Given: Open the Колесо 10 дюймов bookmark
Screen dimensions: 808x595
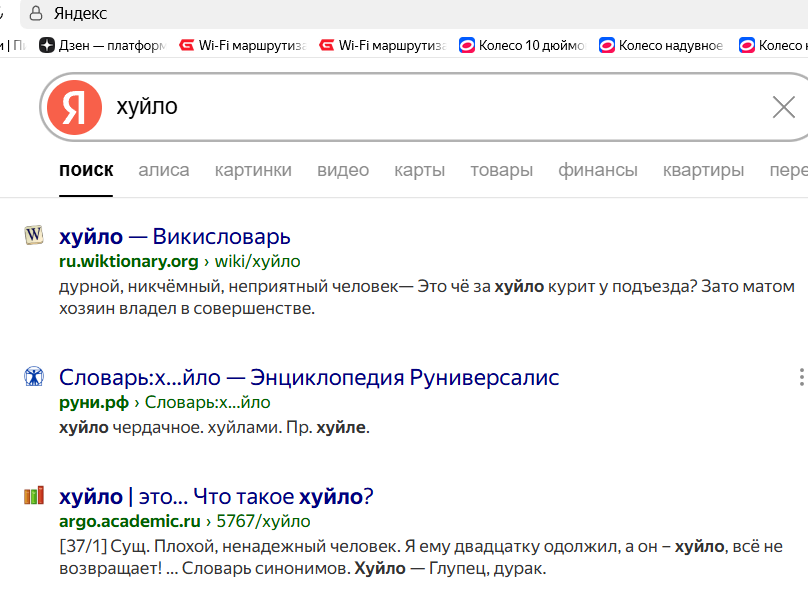Looking at the screenshot, I should 522,45.
